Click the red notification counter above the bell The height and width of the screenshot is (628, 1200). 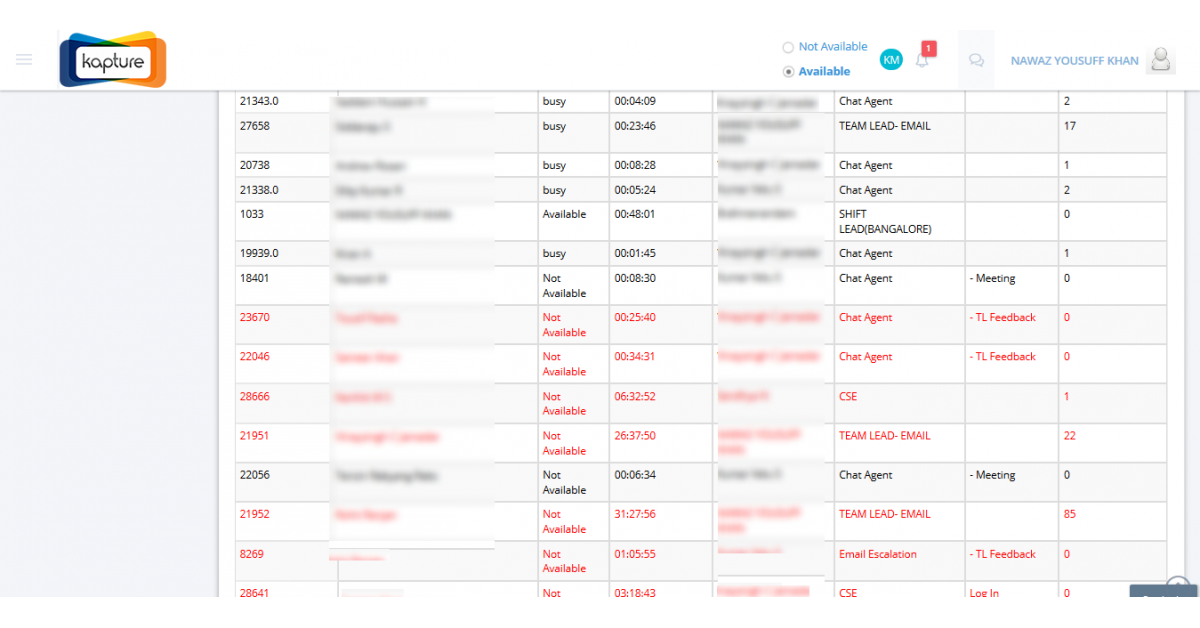(x=928, y=47)
